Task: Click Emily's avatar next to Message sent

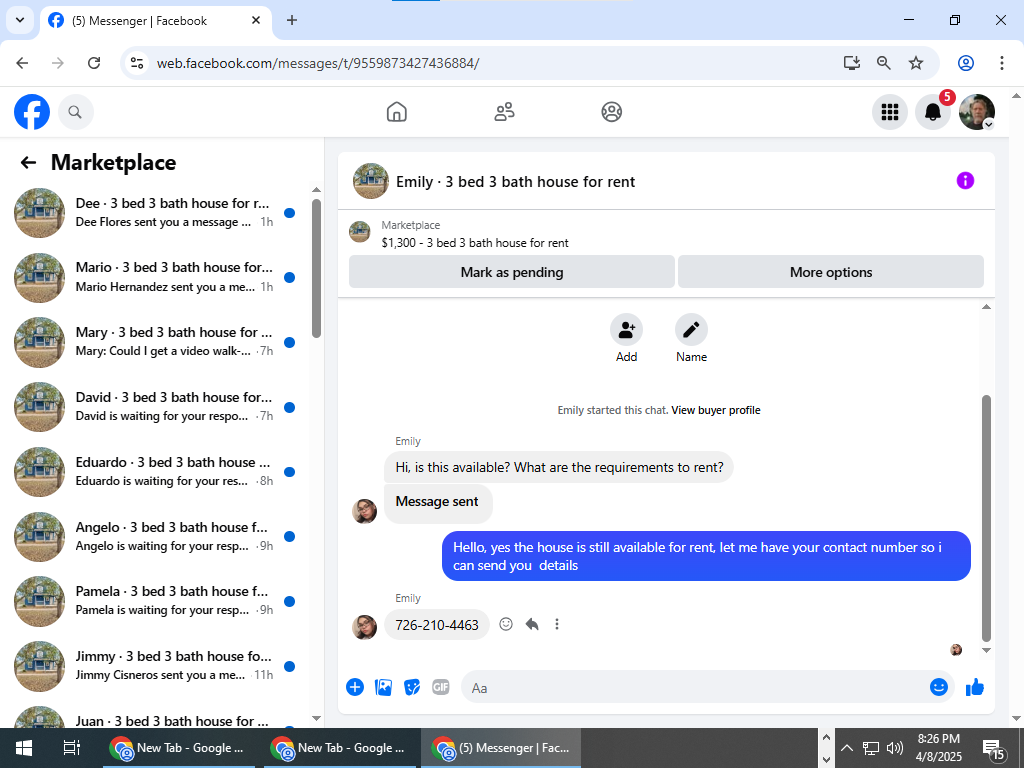Action: [364, 511]
